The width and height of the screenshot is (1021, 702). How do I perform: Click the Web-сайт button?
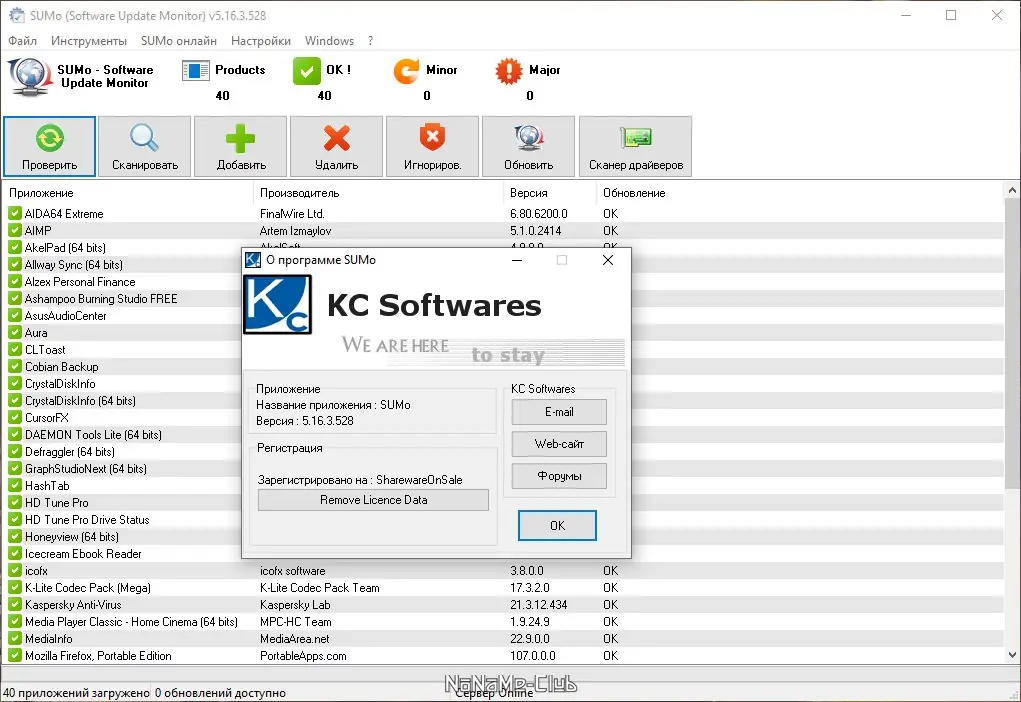click(559, 443)
